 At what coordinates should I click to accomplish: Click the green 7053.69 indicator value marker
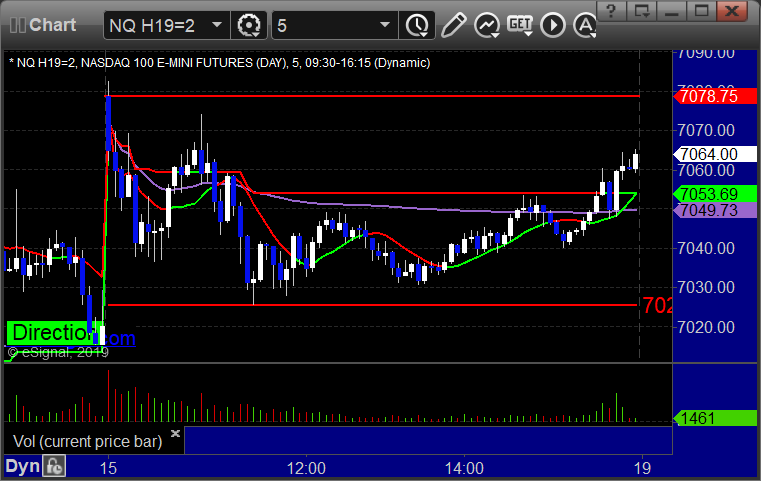[715, 194]
